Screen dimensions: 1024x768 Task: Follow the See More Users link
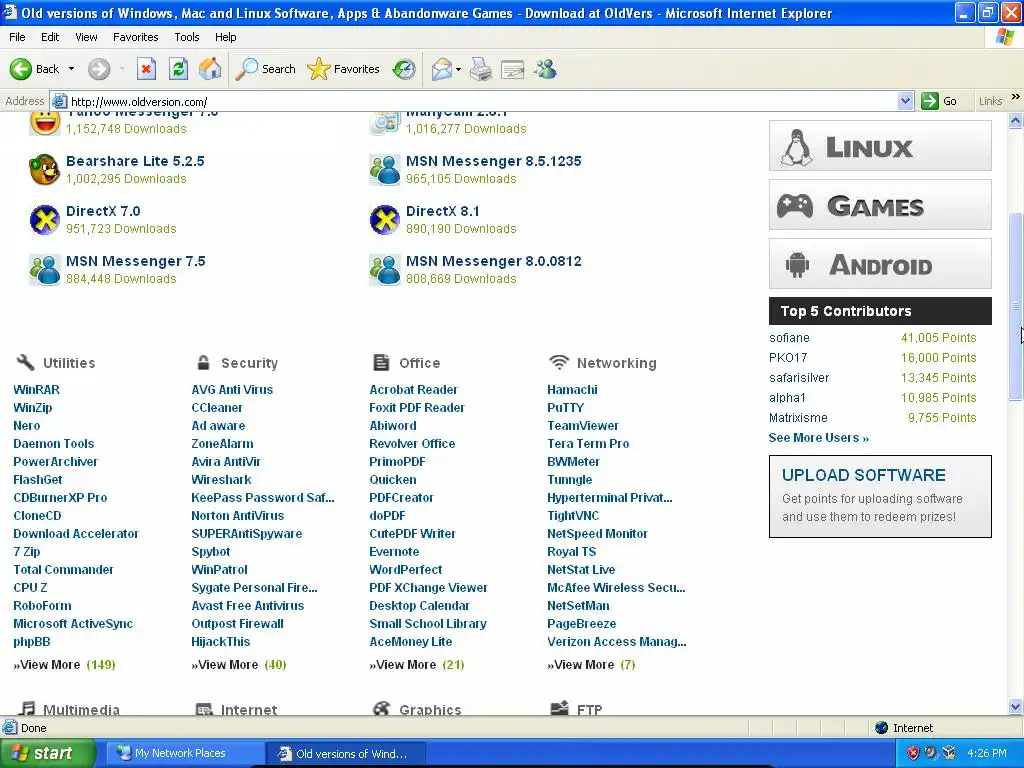point(818,438)
